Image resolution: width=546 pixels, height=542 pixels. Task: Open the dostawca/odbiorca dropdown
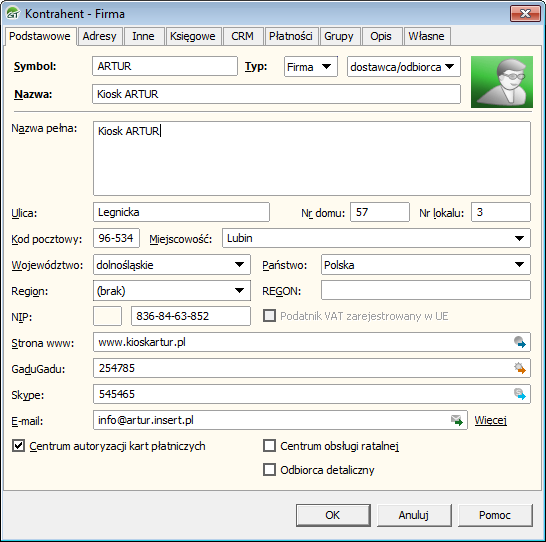[x=404, y=66]
